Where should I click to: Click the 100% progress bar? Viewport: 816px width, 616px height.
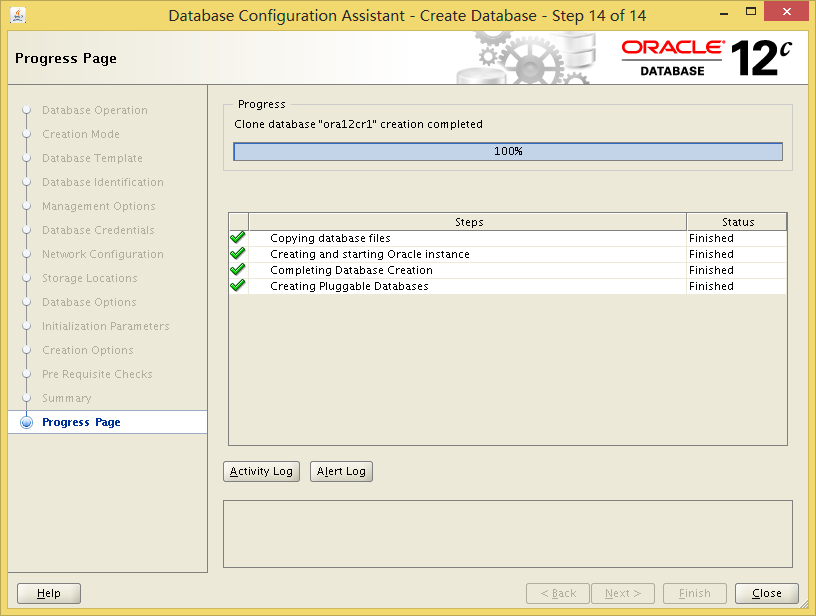(x=507, y=152)
